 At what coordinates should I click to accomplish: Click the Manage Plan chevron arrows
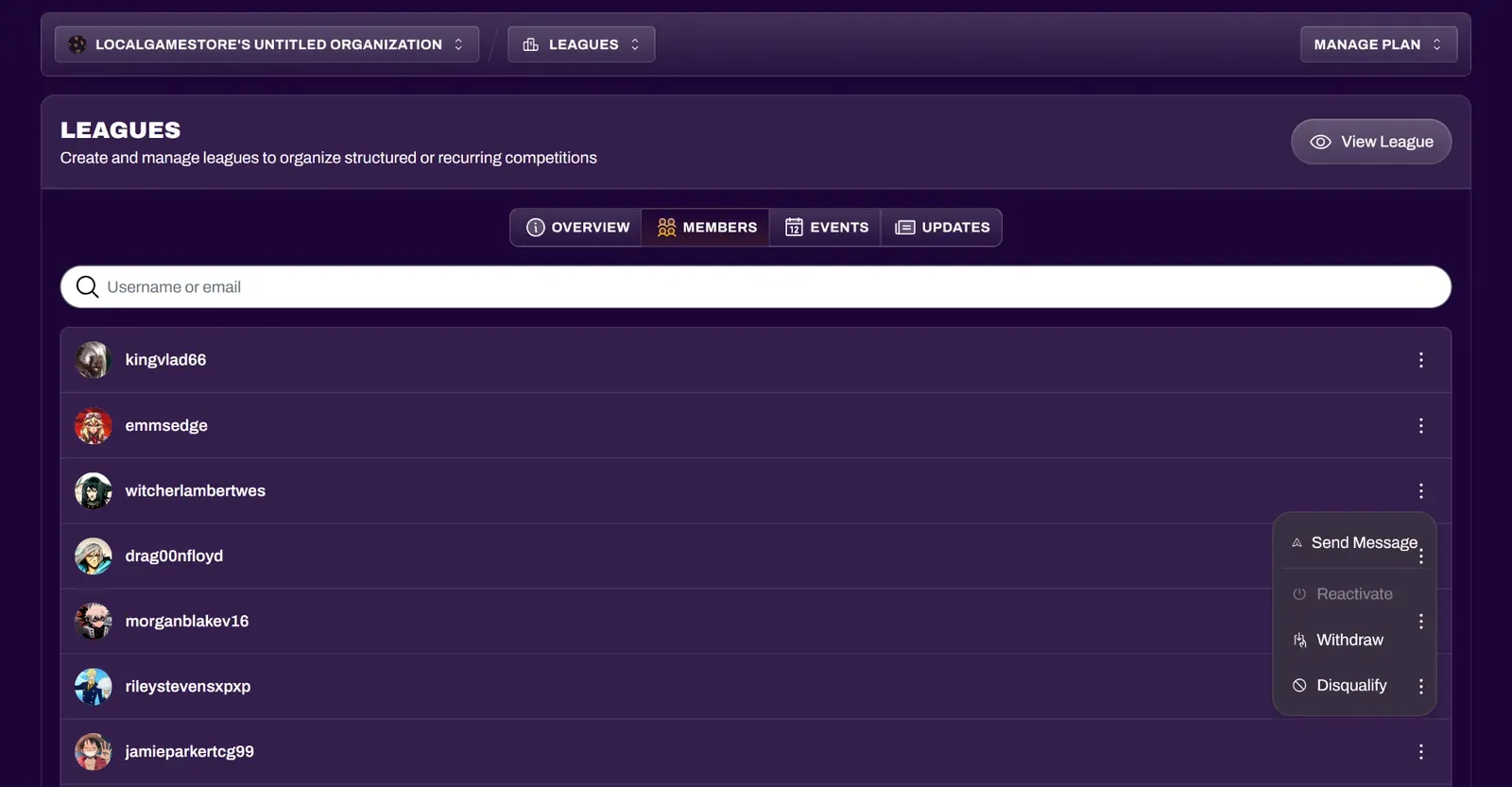[1436, 44]
